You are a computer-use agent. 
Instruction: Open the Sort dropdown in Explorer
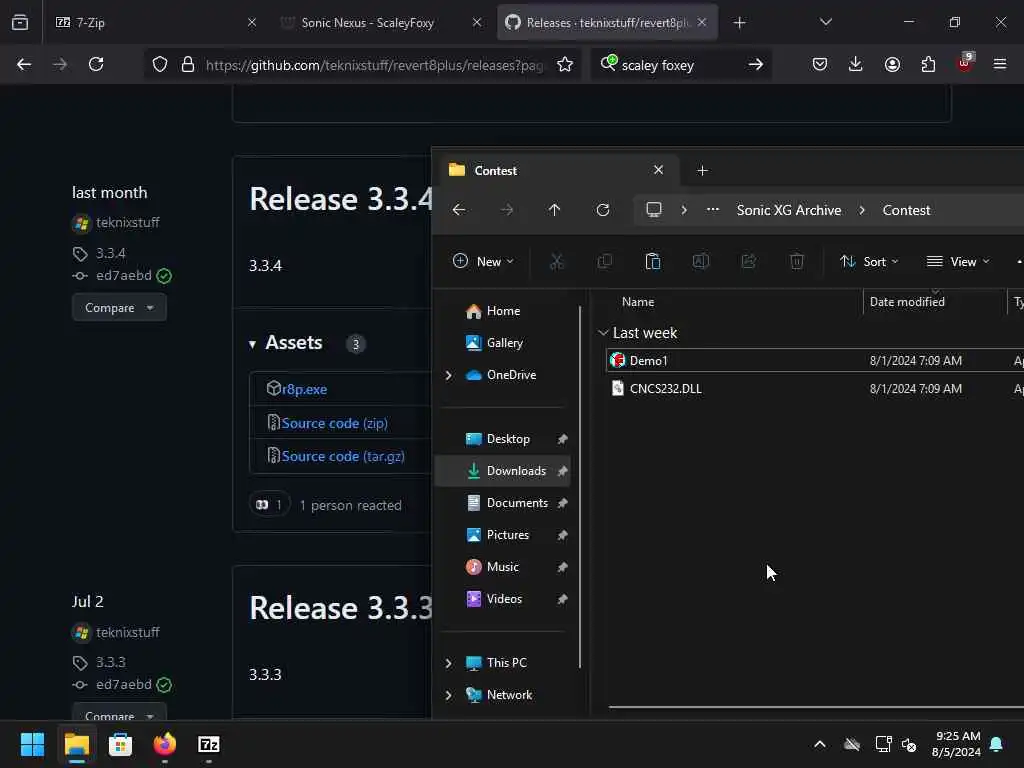[869, 262]
